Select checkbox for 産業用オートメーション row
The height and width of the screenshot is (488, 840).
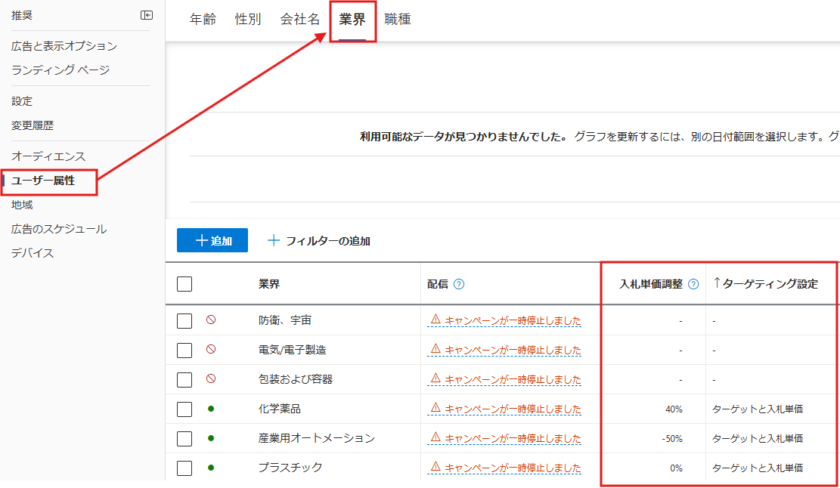point(184,438)
